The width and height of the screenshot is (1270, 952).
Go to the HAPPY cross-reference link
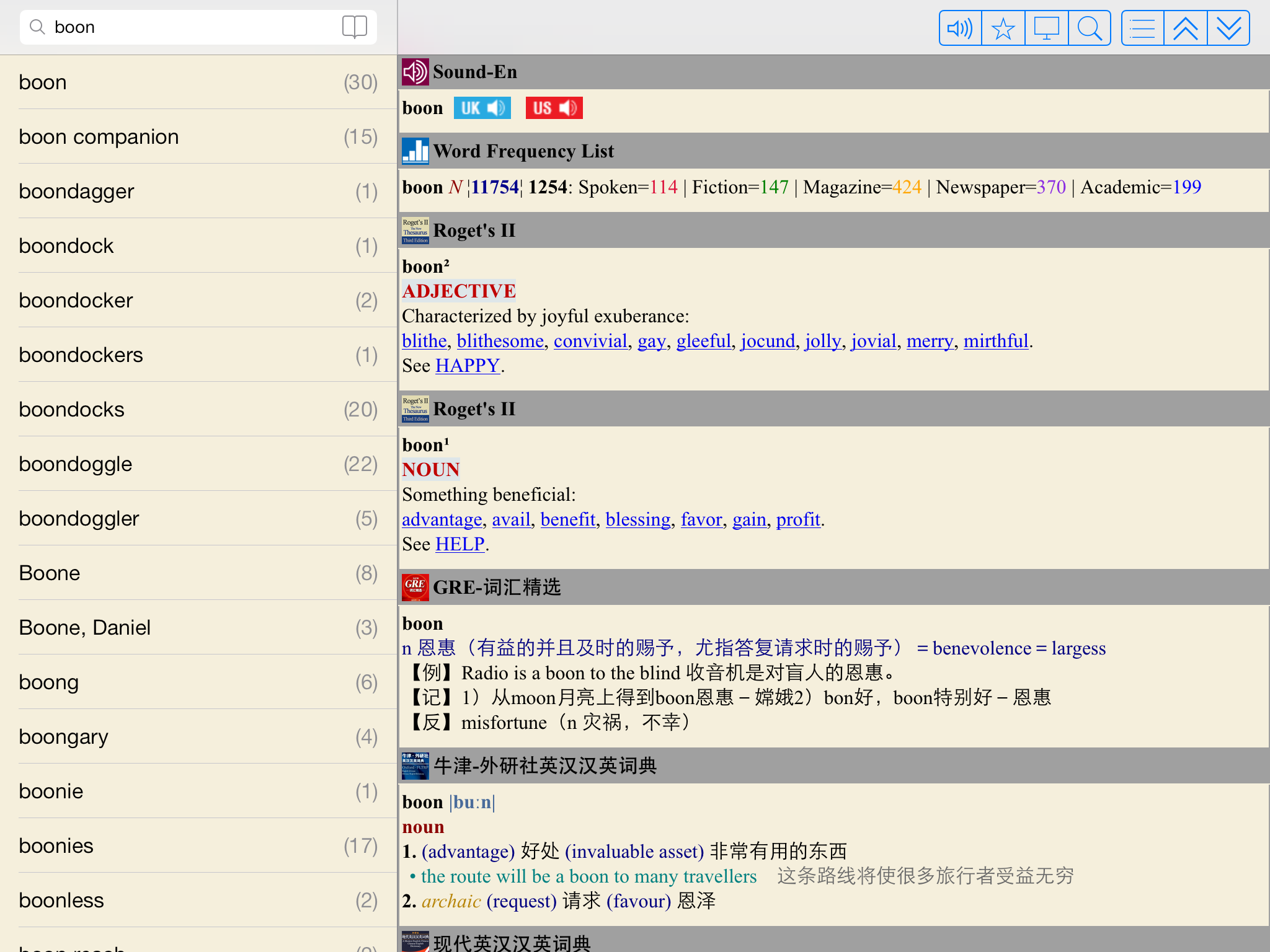click(x=468, y=366)
